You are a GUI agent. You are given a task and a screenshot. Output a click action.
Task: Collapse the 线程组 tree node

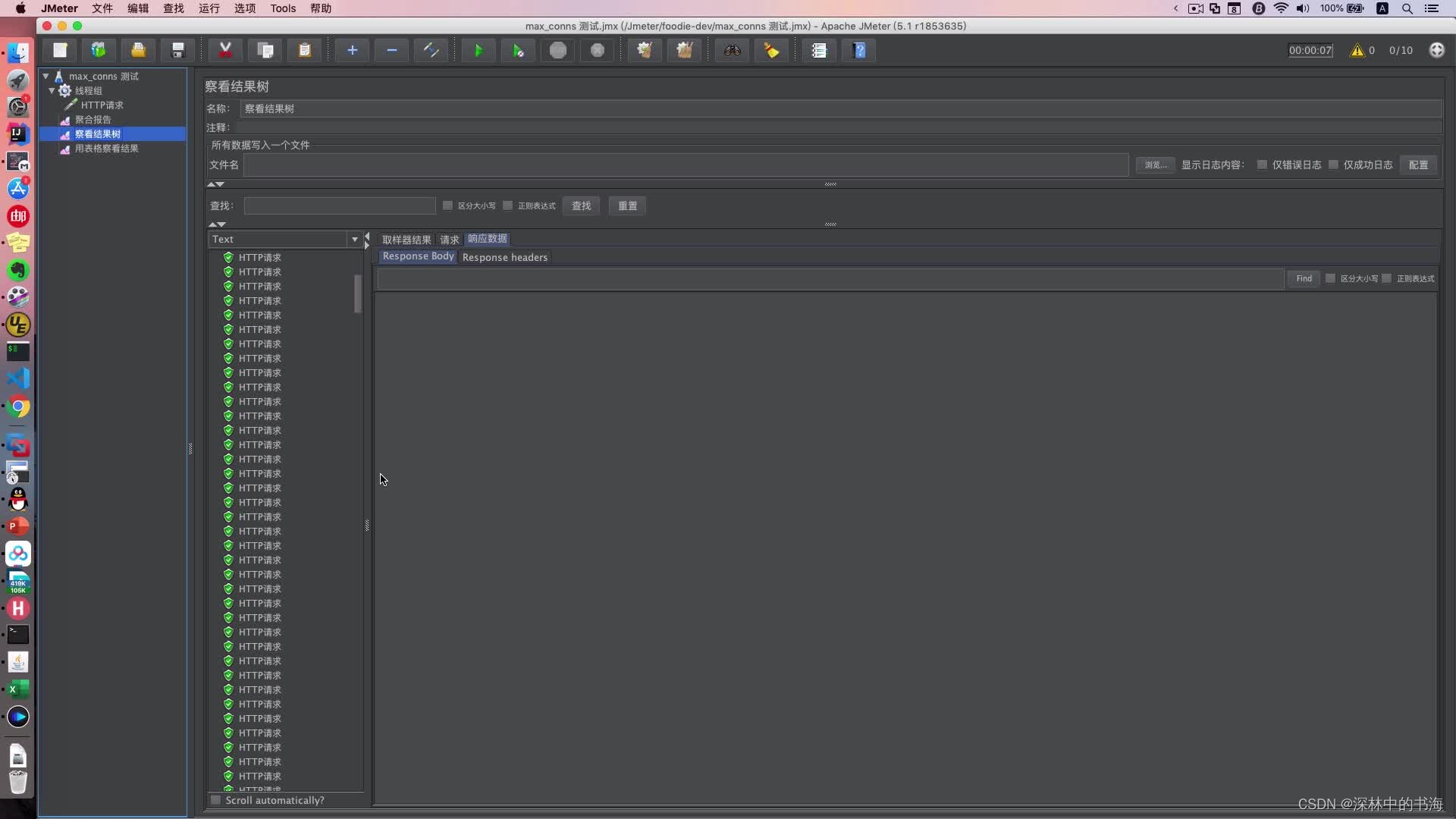pos(52,90)
